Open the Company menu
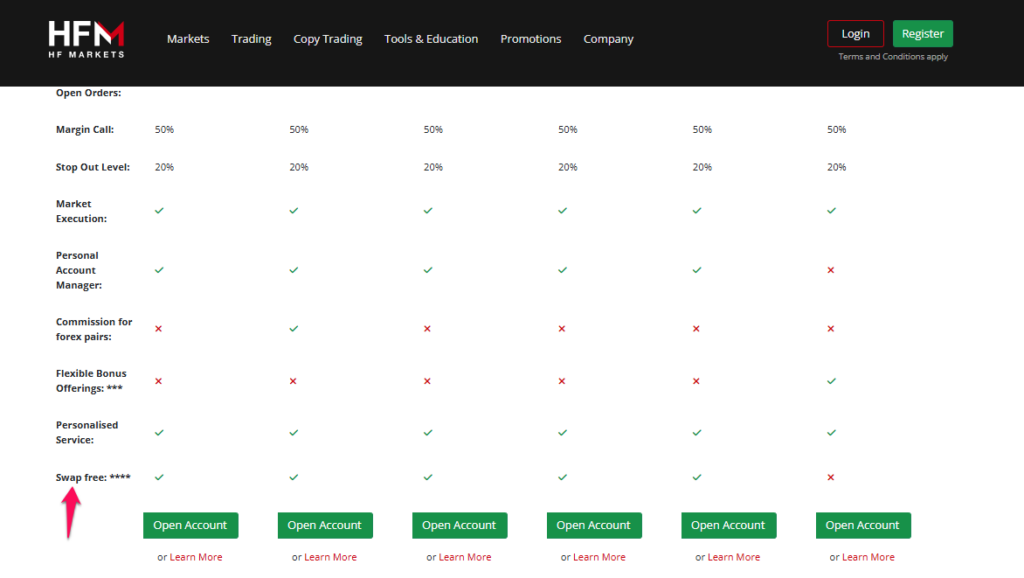 point(608,39)
